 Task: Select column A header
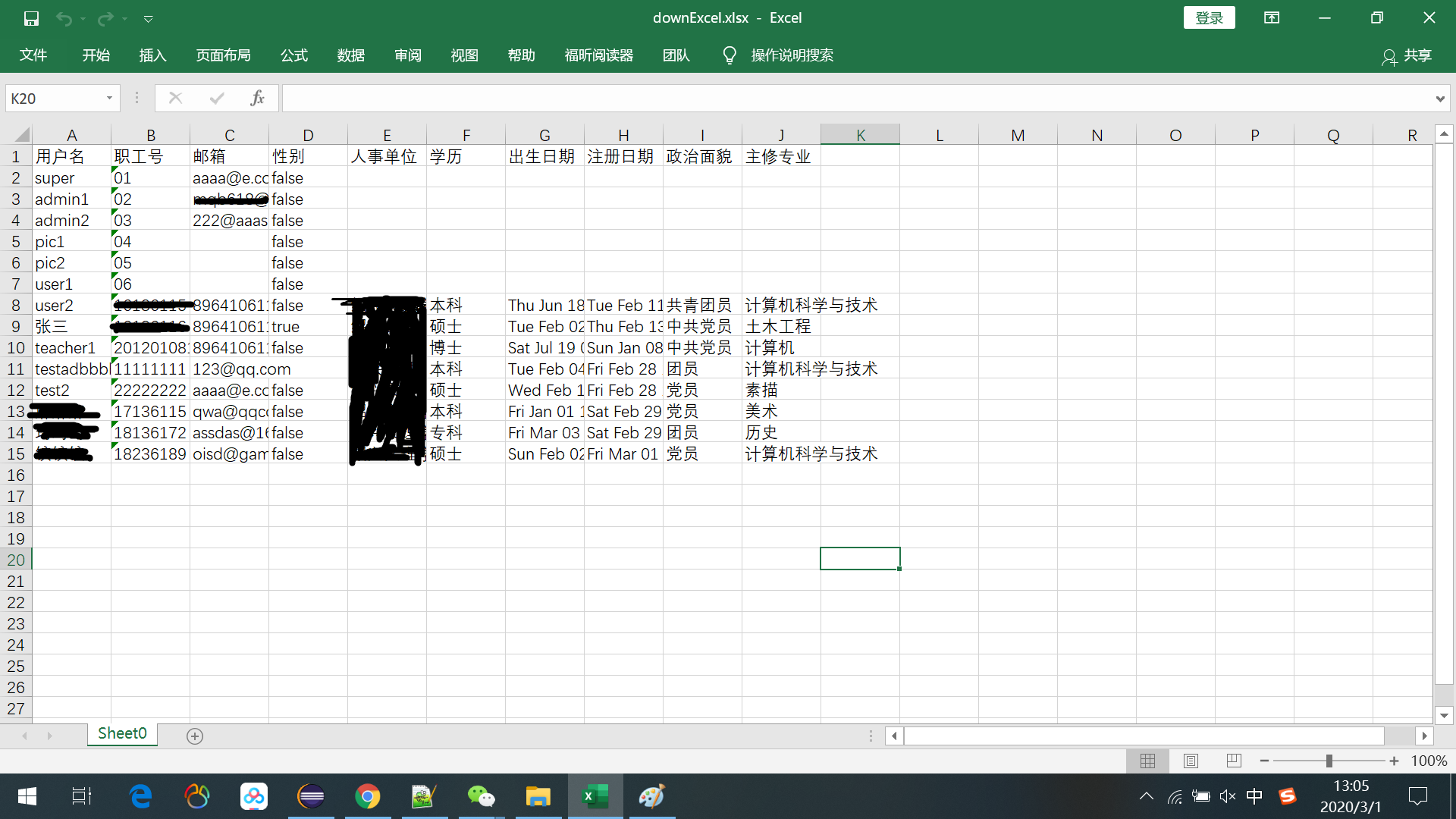[x=72, y=135]
